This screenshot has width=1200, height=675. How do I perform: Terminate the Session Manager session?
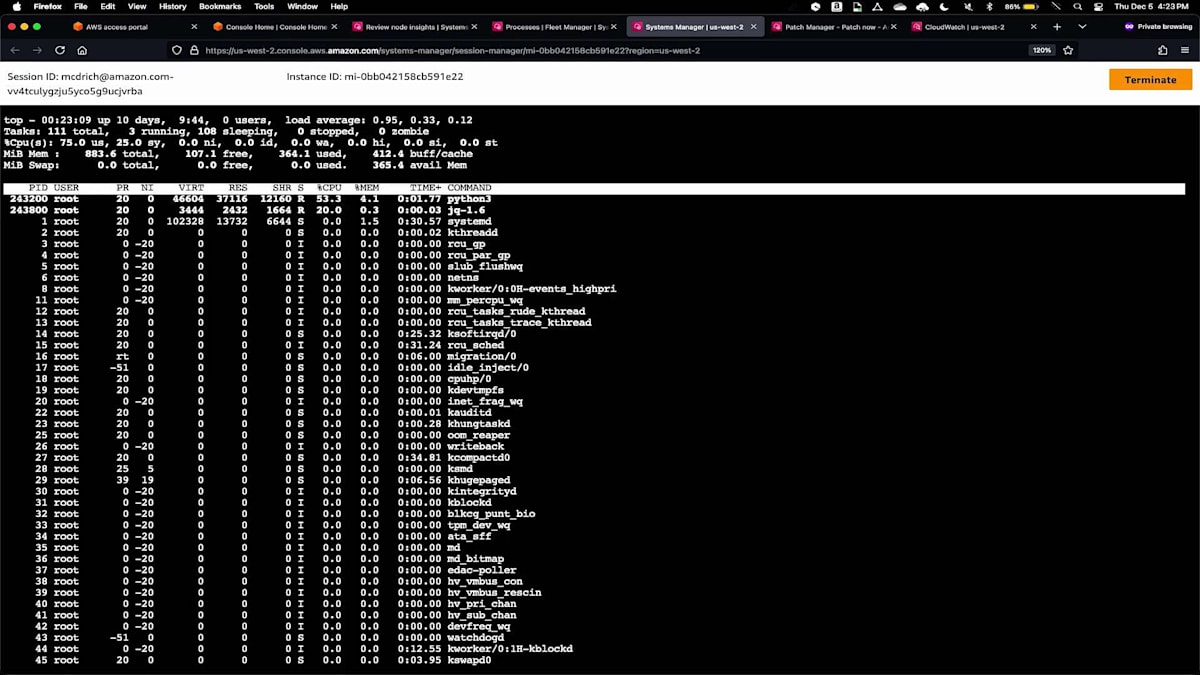click(x=1150, y=80)
